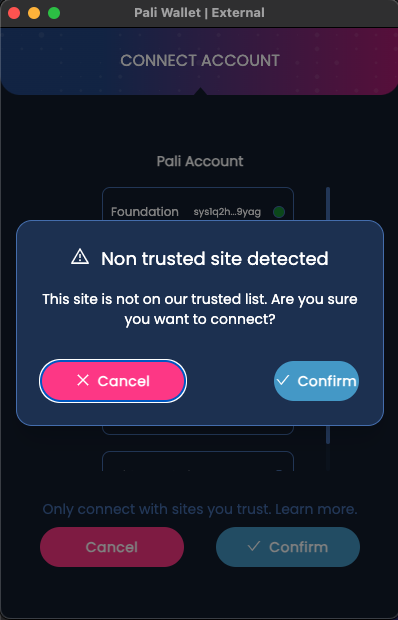Open the Learn more link
Image resolution: width=398 pixels, height=620 pixels.
[x=316, y=509]
